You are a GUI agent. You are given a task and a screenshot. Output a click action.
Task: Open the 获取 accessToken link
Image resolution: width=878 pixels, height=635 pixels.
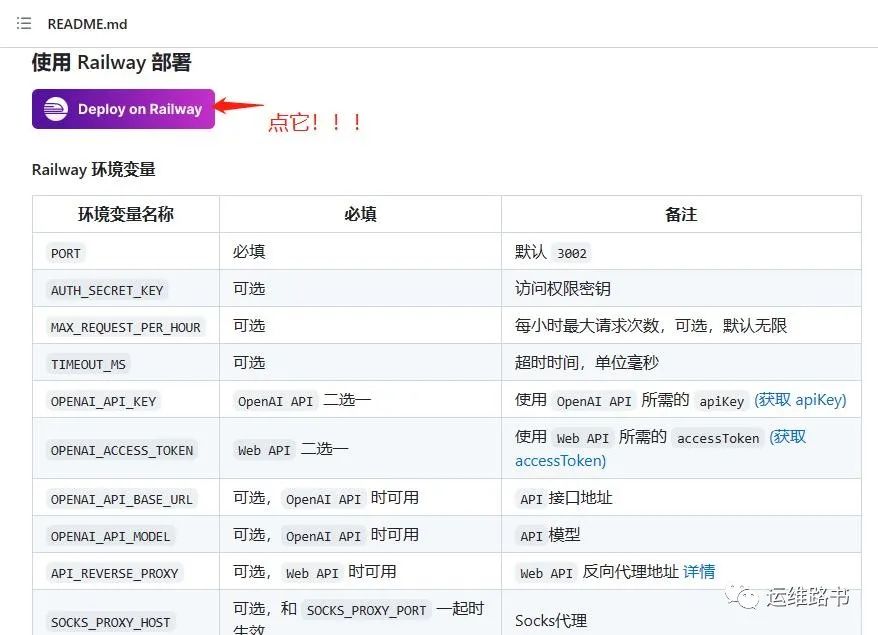(660, 449)
